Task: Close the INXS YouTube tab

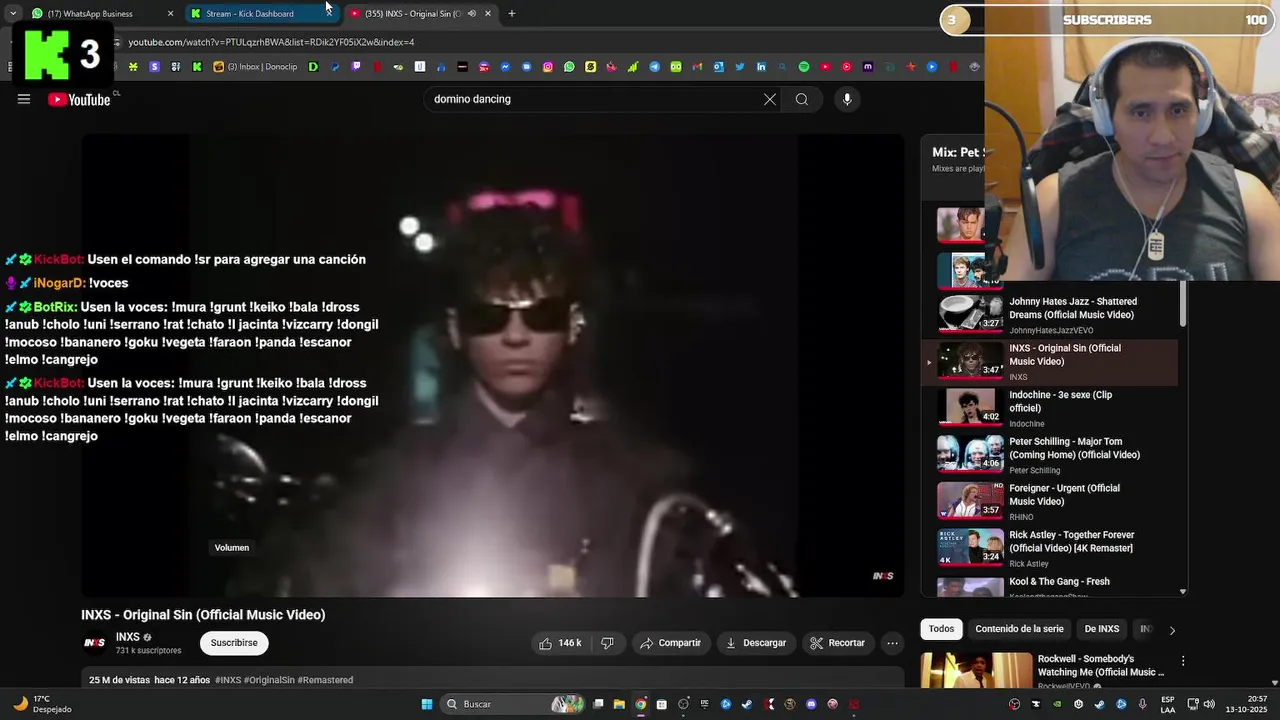Action: click(x=488, y=14)
